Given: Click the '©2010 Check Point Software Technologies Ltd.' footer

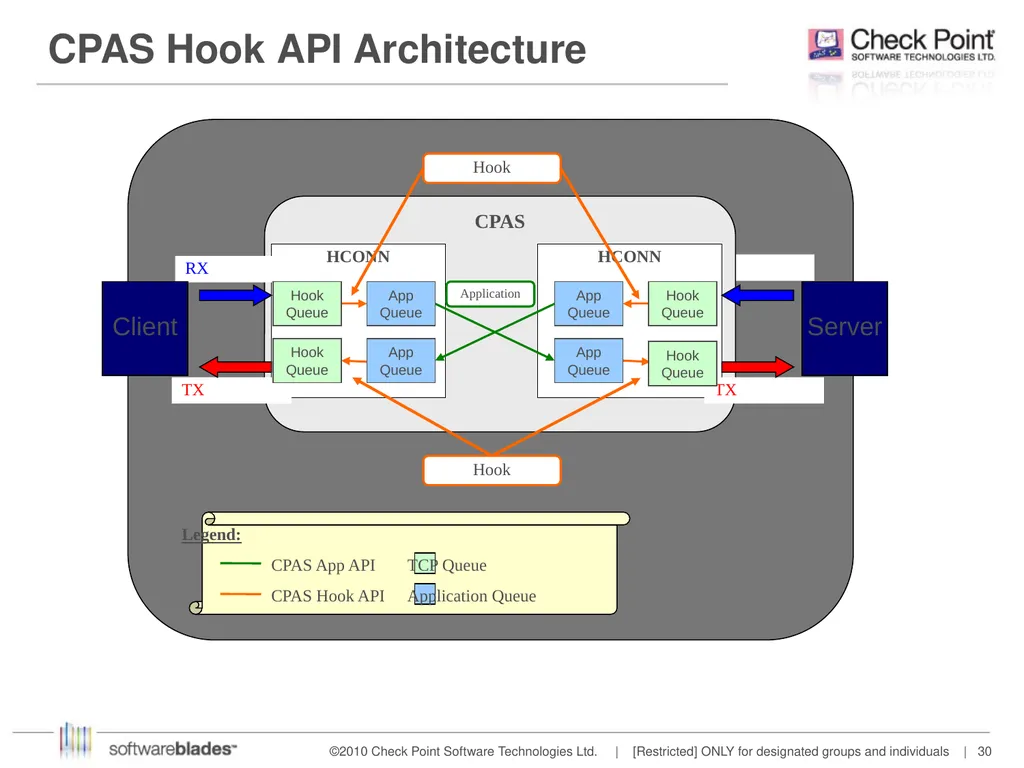Looking at the screenshot, I should (463, 752).
